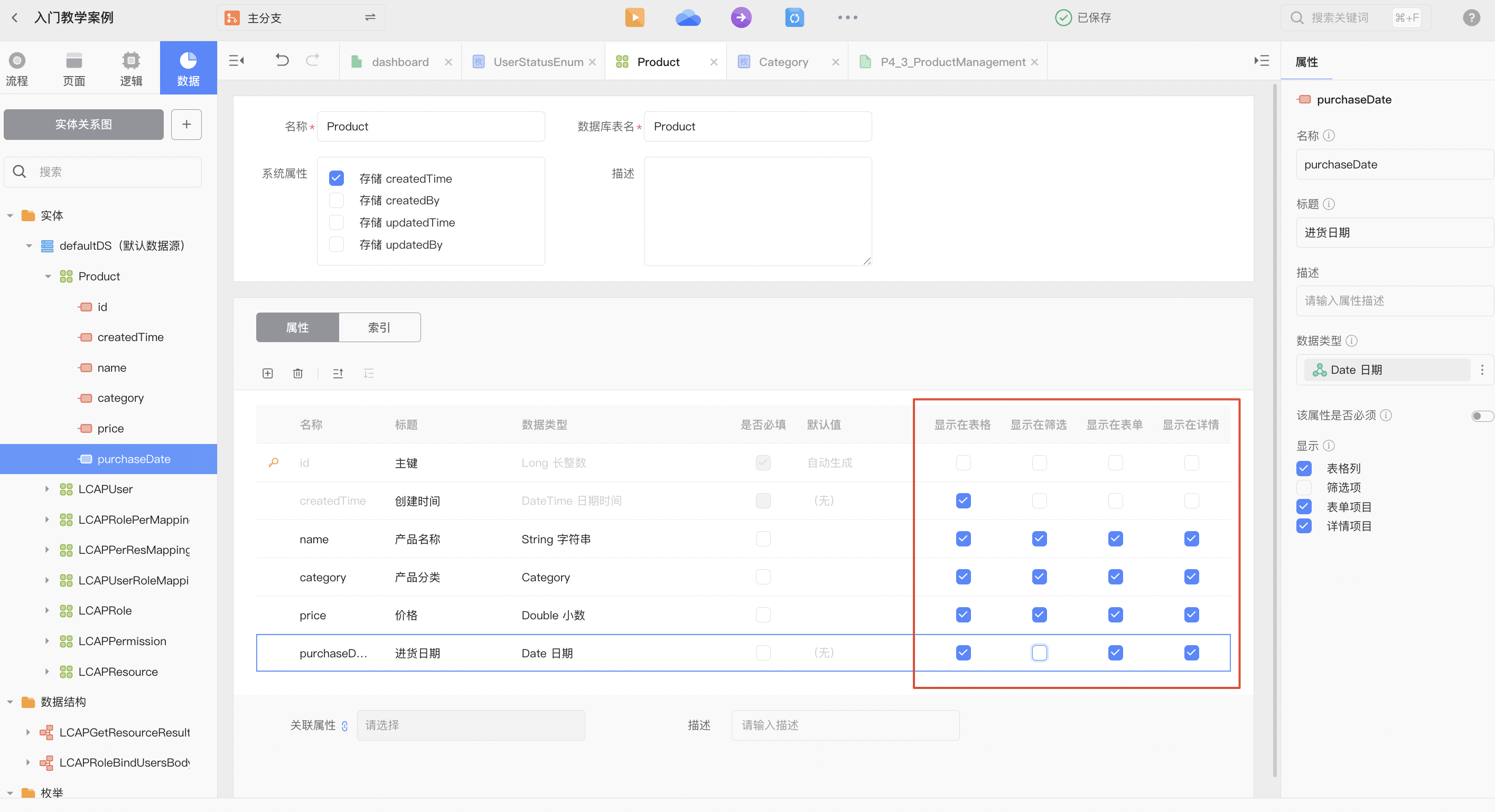This screenshot has height=812, width=1495.
Task: Collapse the Product entity tree node
Action: (x=48, y=277)
